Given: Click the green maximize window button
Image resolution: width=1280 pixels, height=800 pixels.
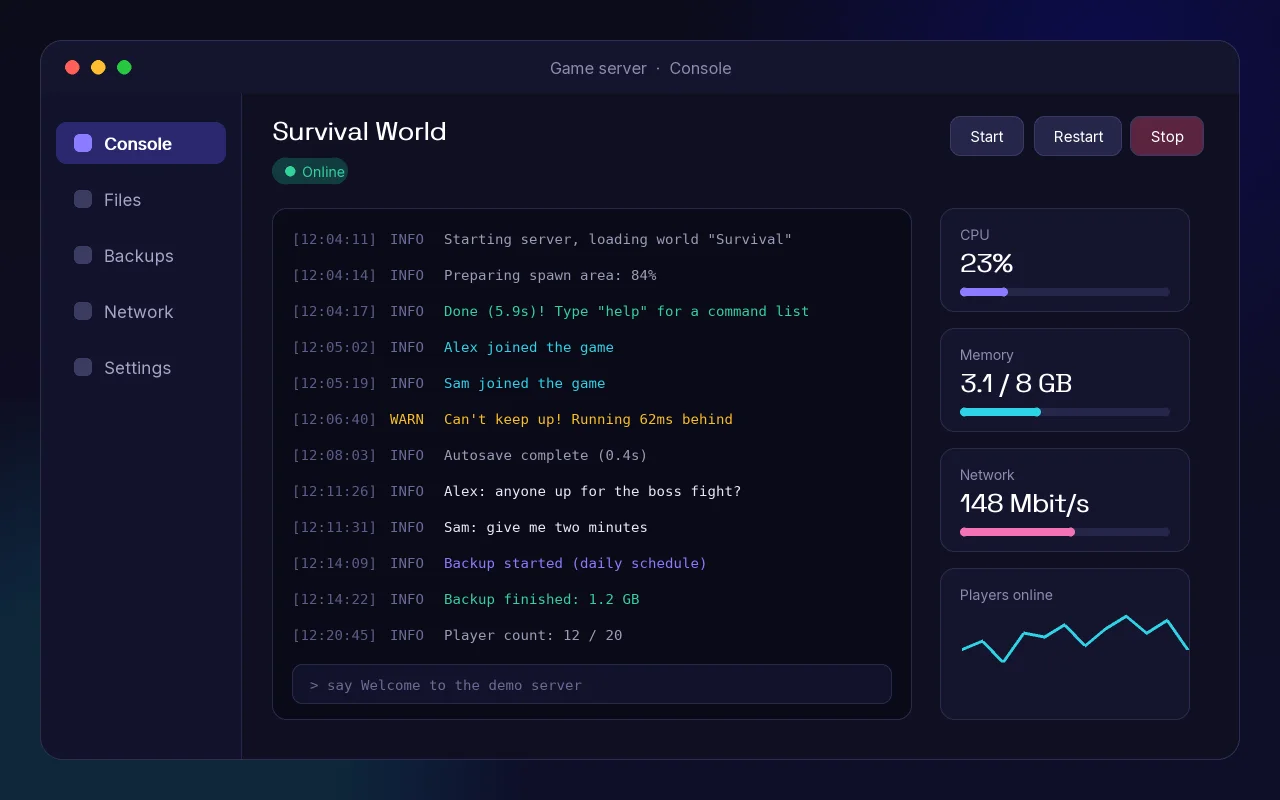Looking at the screenshot, I should tap(124, 67).
